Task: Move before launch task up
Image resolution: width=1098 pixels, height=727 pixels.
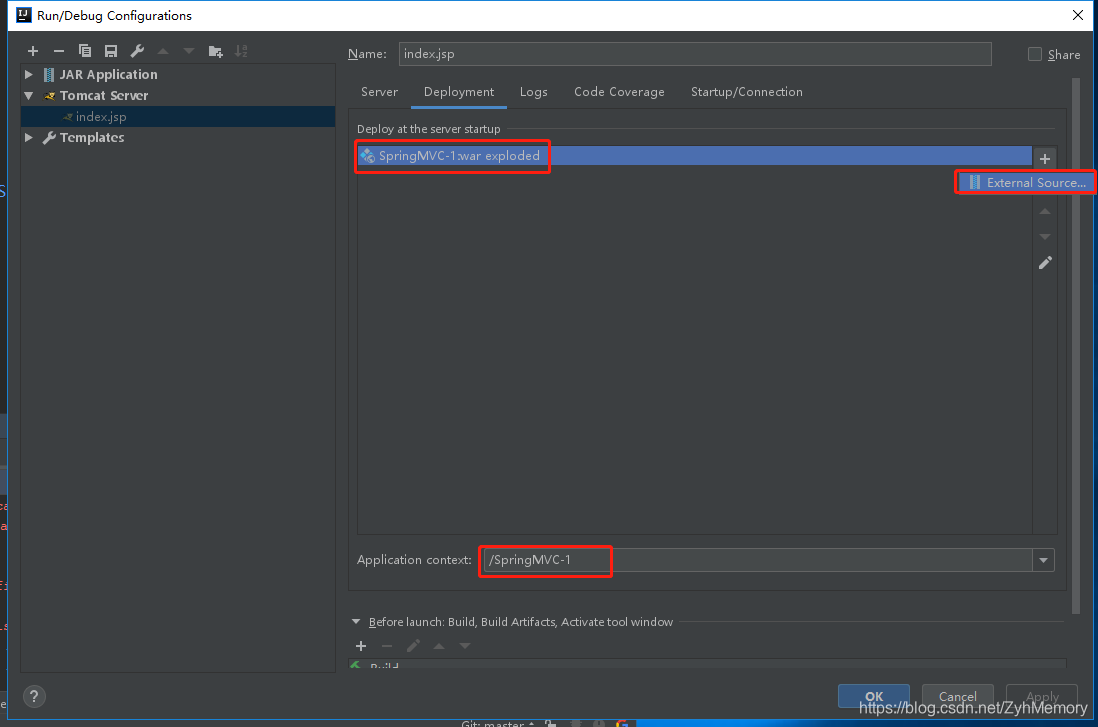Action: [x=439, y=646]
